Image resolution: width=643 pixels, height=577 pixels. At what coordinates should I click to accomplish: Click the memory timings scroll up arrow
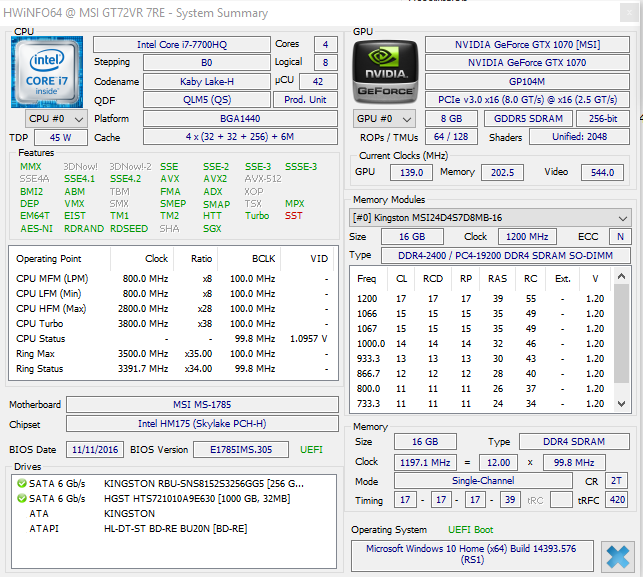[x=622, y=276]
